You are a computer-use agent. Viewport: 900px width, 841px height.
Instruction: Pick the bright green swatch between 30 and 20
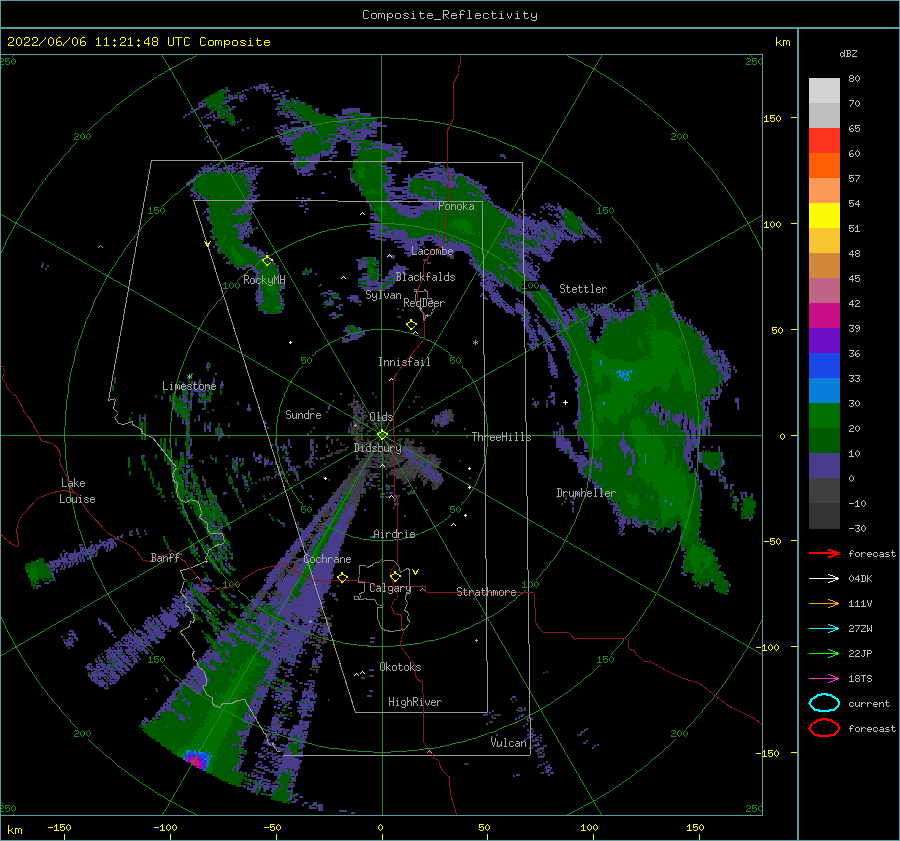point(824,416)
